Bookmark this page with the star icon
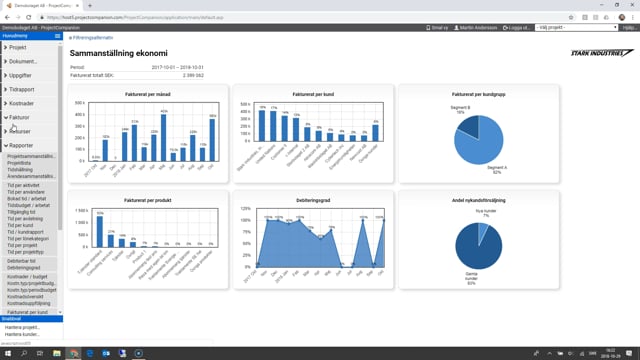This screenshot has width=640, height=360. point(571,18)
